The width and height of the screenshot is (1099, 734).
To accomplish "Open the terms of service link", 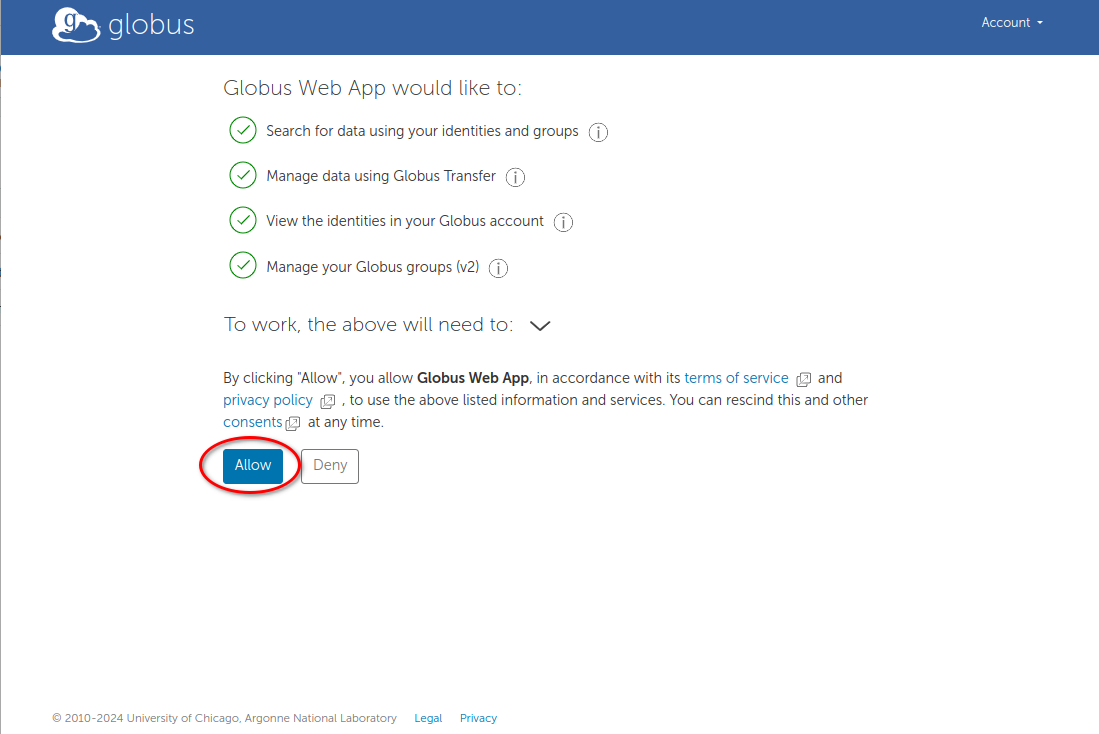I will [736, 378].
